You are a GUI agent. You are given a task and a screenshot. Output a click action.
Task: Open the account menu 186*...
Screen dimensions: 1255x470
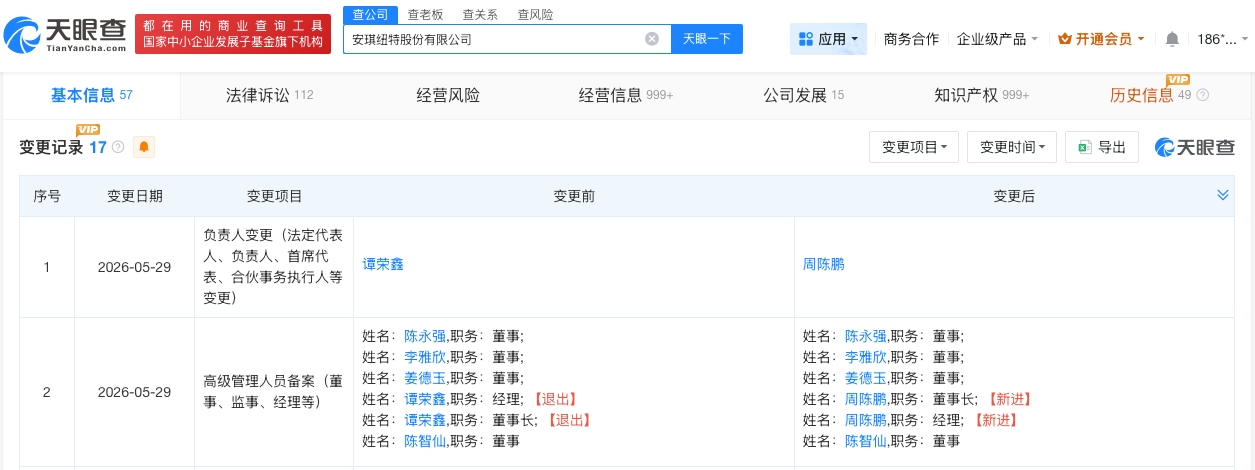(1222, 39)
